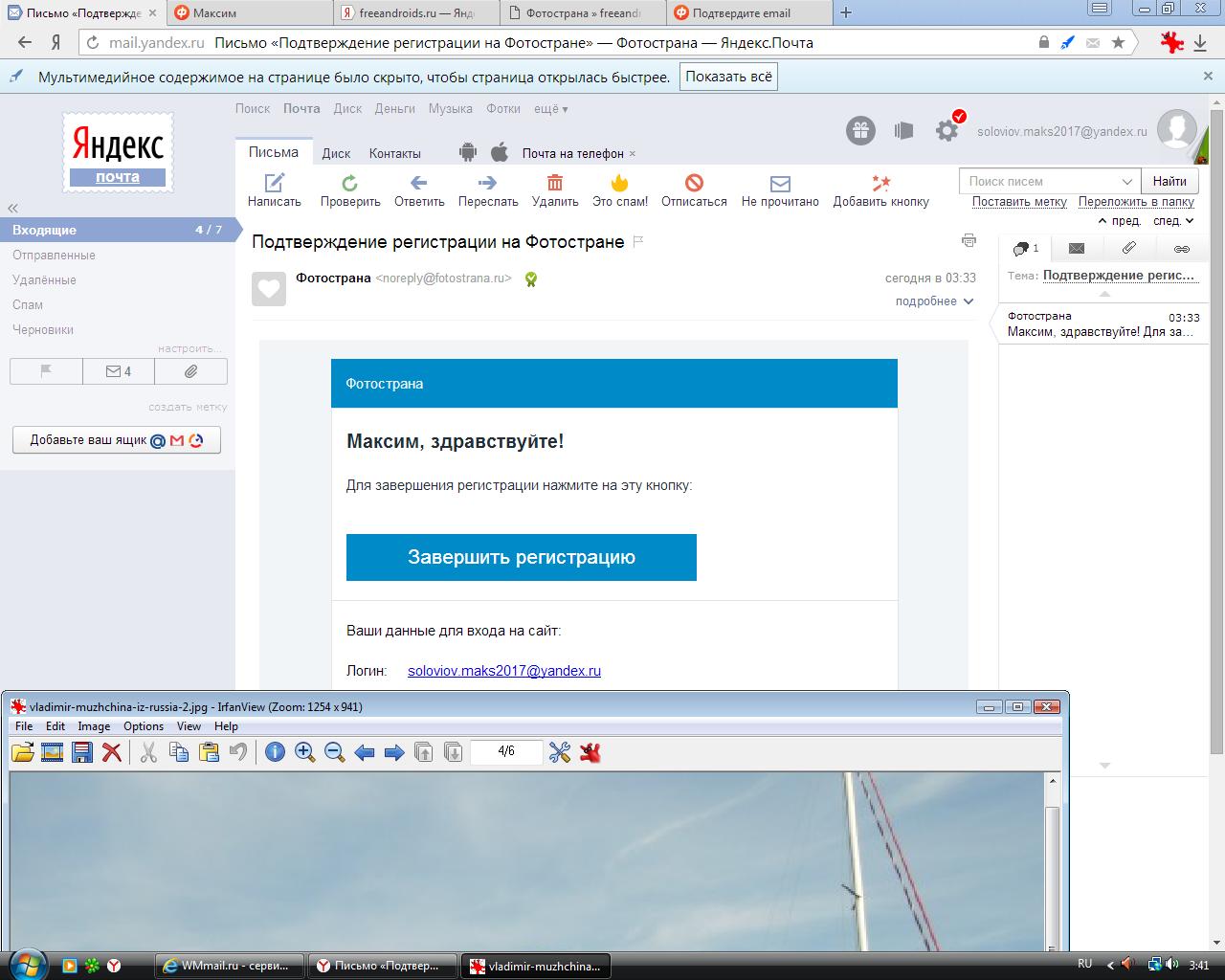Click Поставить метку link
The image size is (1225, 980).
click(1019, 202)
